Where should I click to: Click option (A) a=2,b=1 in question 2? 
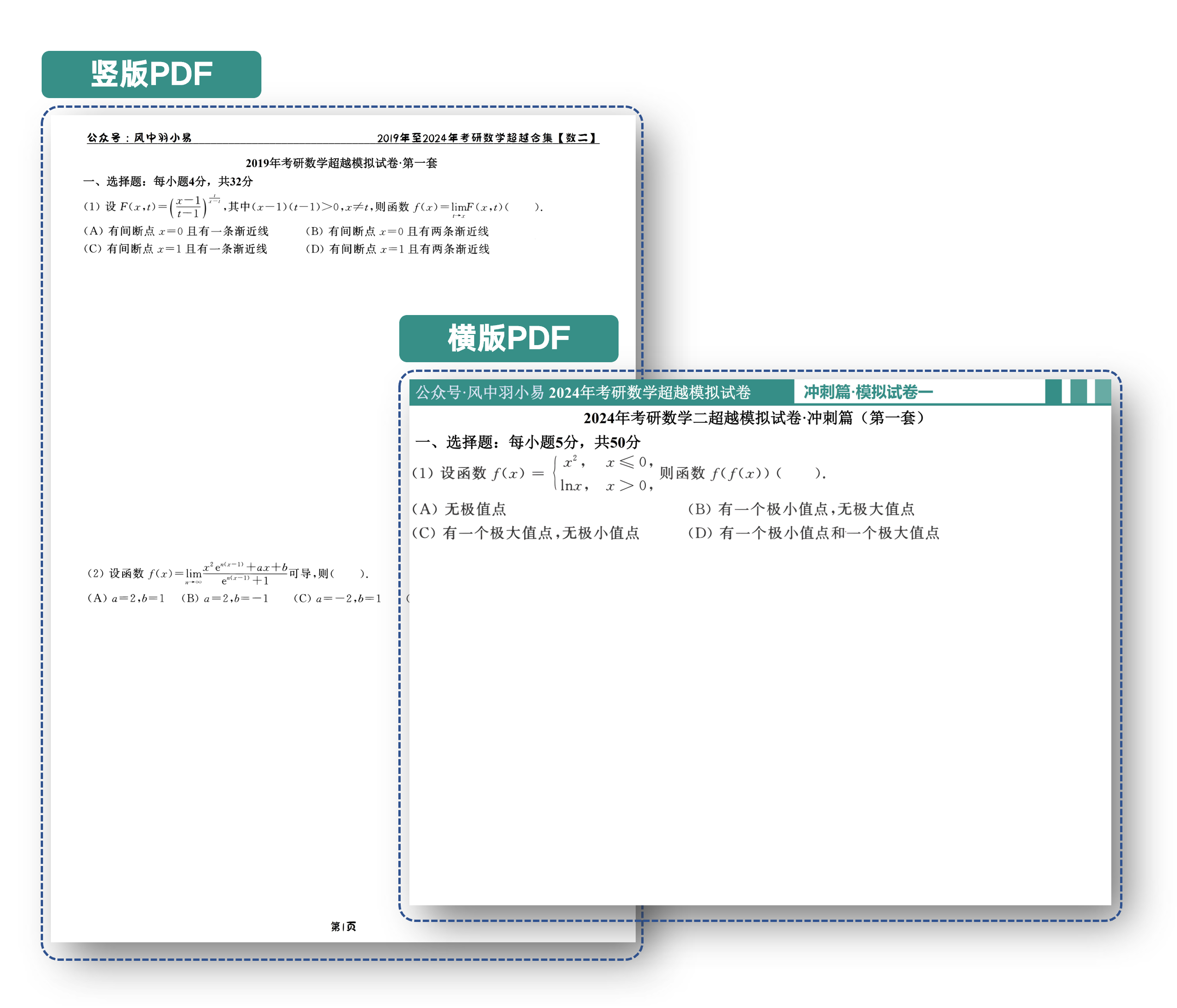(126, 598)
